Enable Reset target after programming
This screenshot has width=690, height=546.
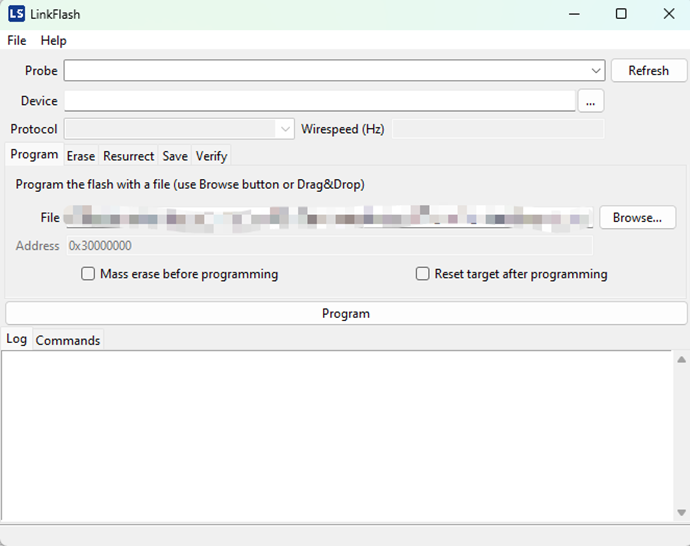pos(511,274)
